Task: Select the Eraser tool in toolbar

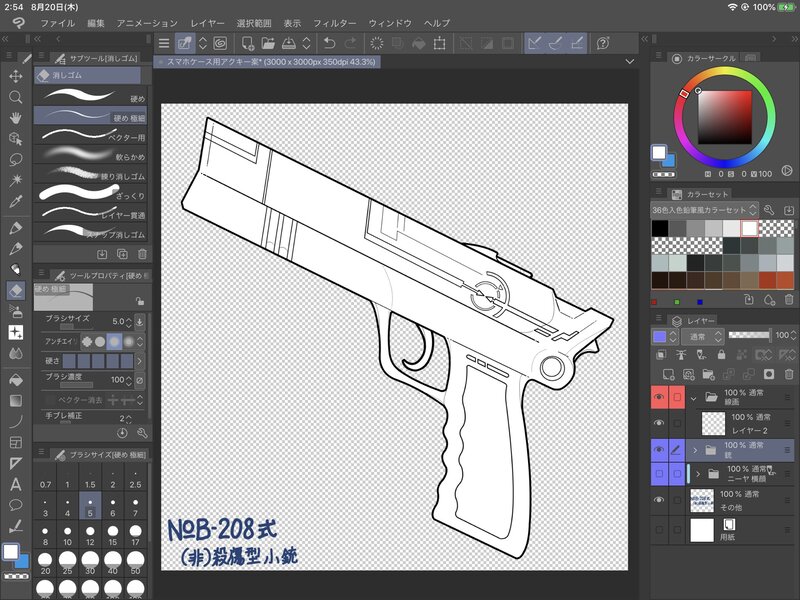Action: (16, 290)
